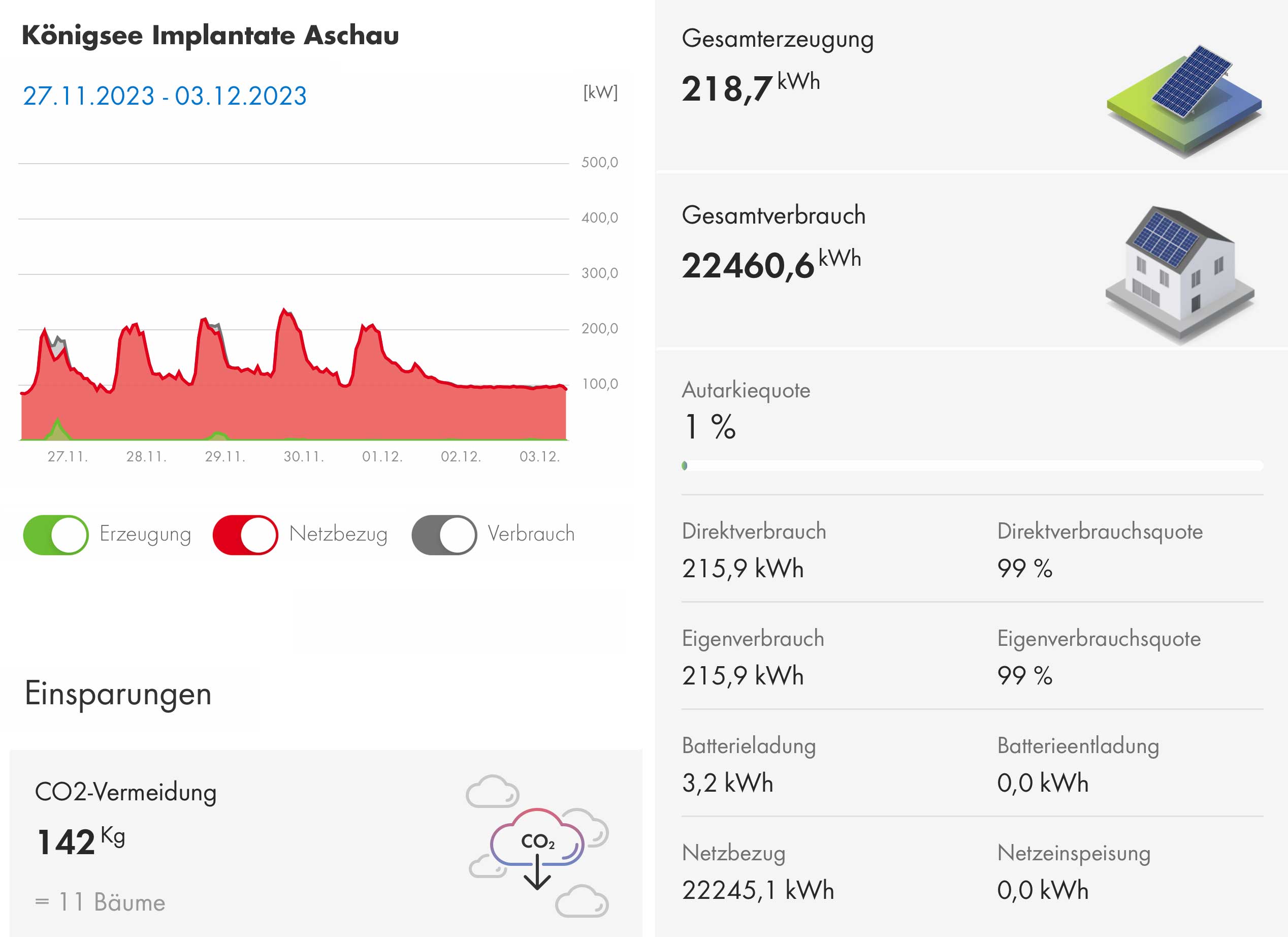The height and width of the screenshot is (937, 1288).
Task: Select the 30.11. date on chart axis
Action: pyautogui.click(x=304, y=457)
